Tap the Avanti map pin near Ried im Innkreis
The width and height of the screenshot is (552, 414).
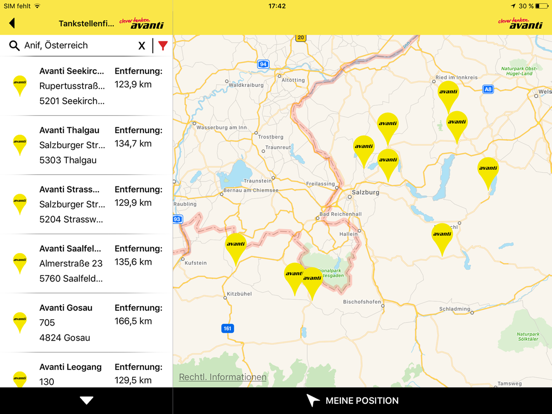point(448,97)
